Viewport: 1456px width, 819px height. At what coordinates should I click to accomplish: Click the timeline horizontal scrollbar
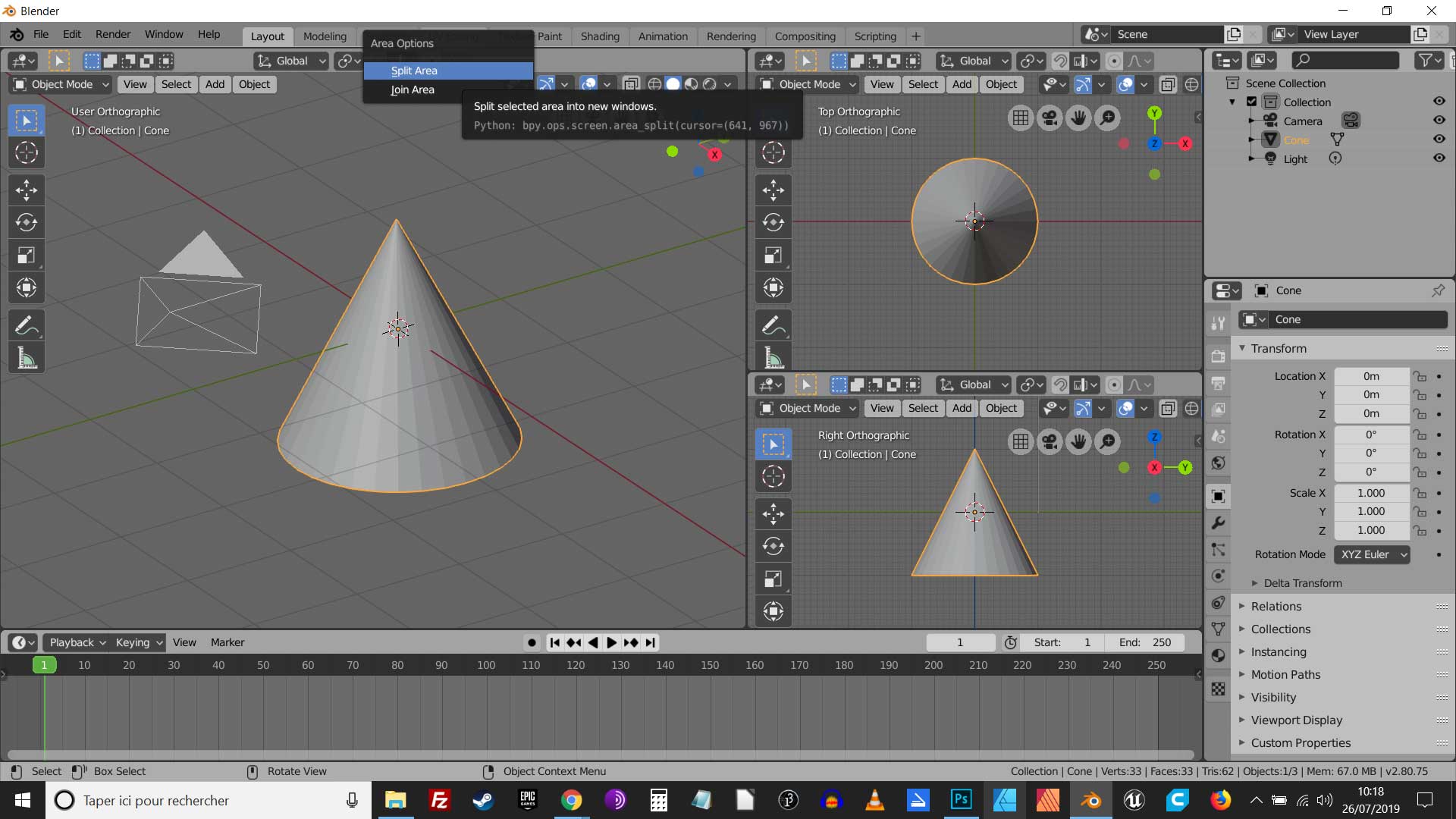(x=599, y=755)
